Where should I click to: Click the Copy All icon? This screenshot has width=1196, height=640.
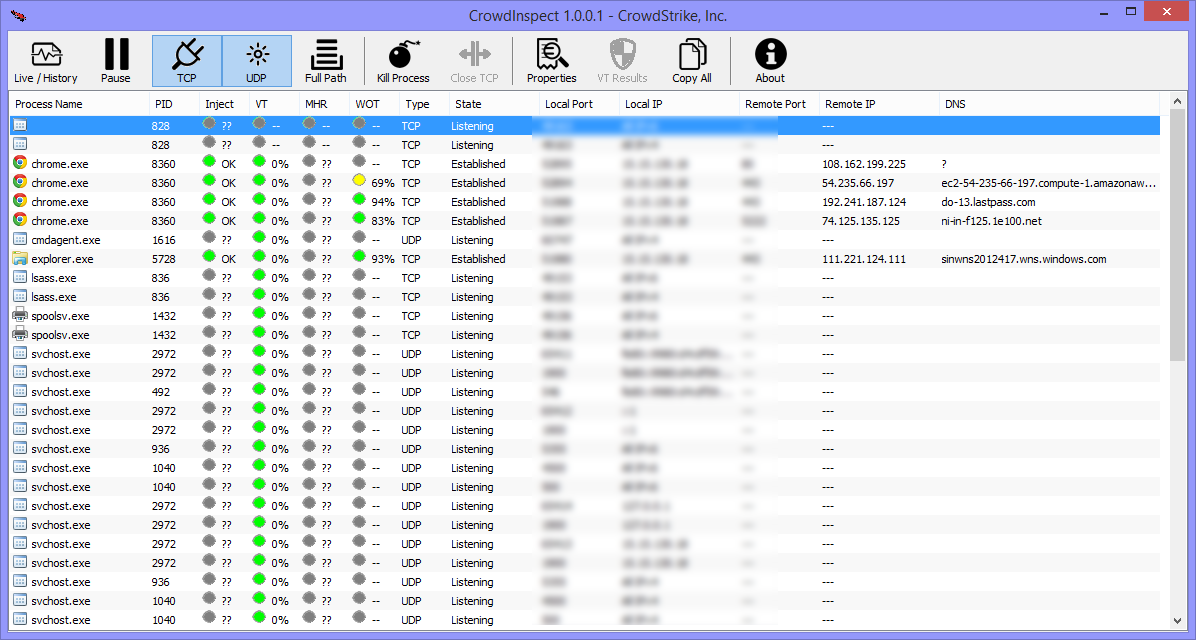pos(691,61)
